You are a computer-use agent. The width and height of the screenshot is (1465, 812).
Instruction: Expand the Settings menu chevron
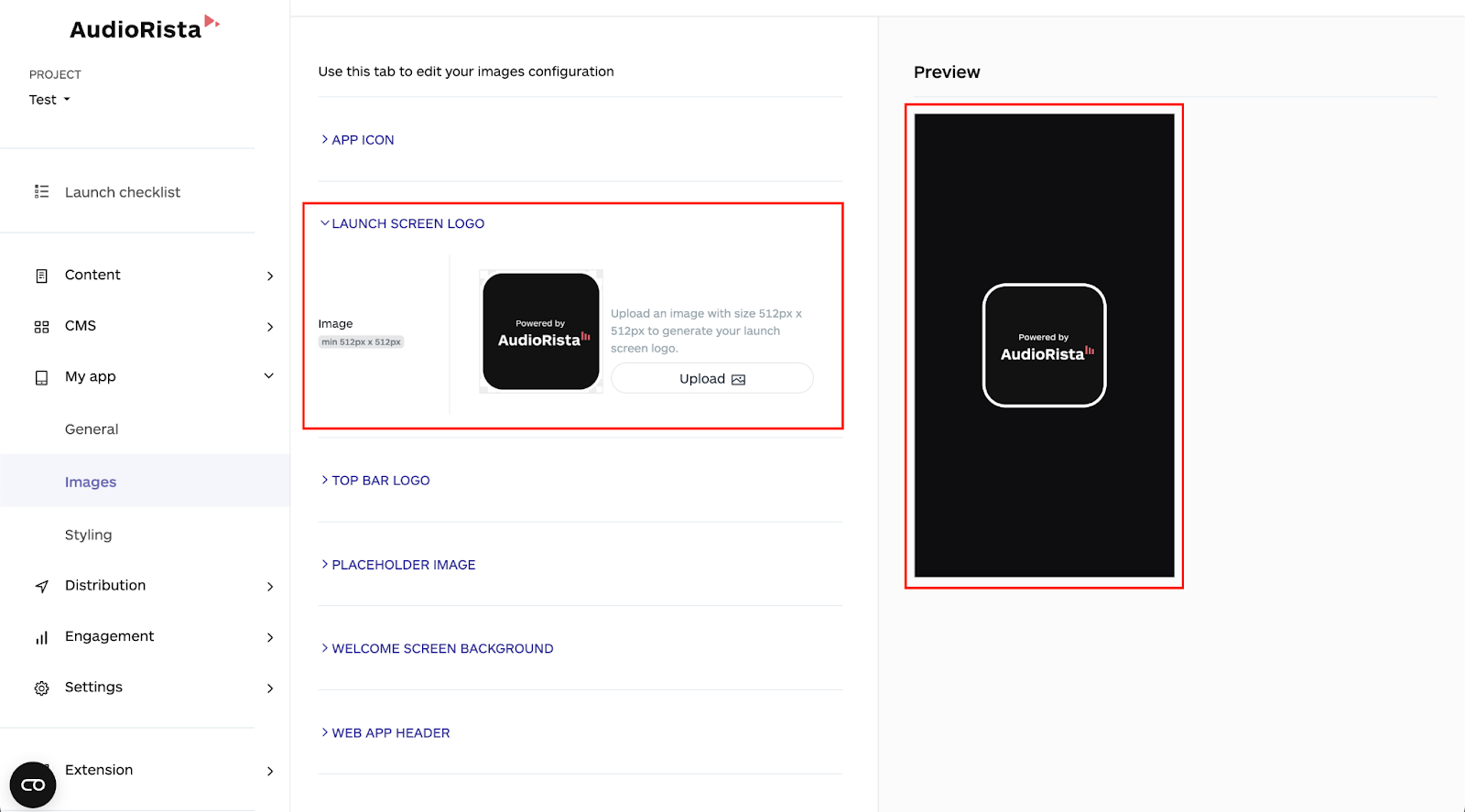click(270, 687)
